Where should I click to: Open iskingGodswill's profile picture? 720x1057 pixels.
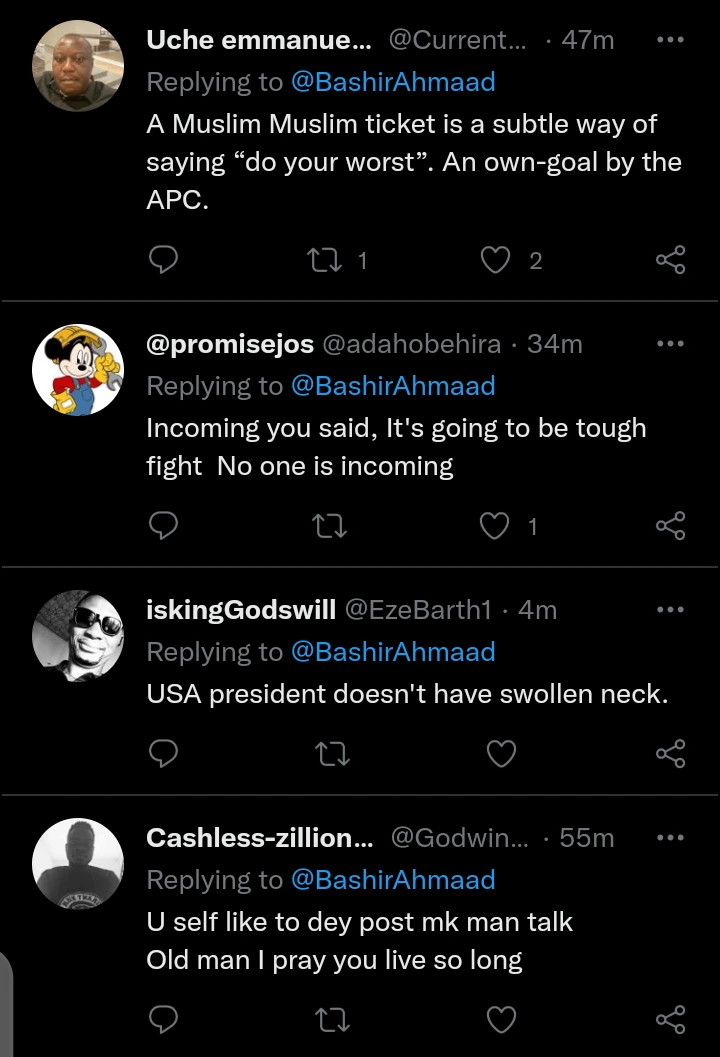tap(78, 635)
